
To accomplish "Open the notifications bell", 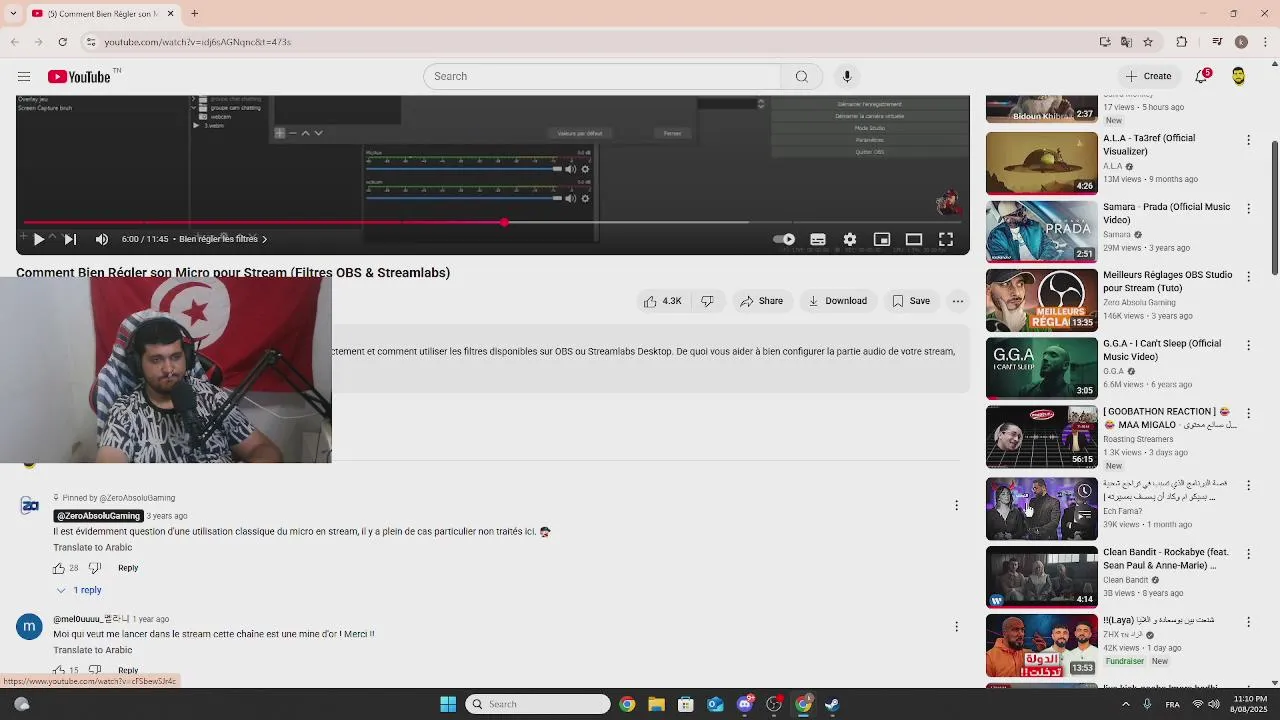I will point(1201,76).
